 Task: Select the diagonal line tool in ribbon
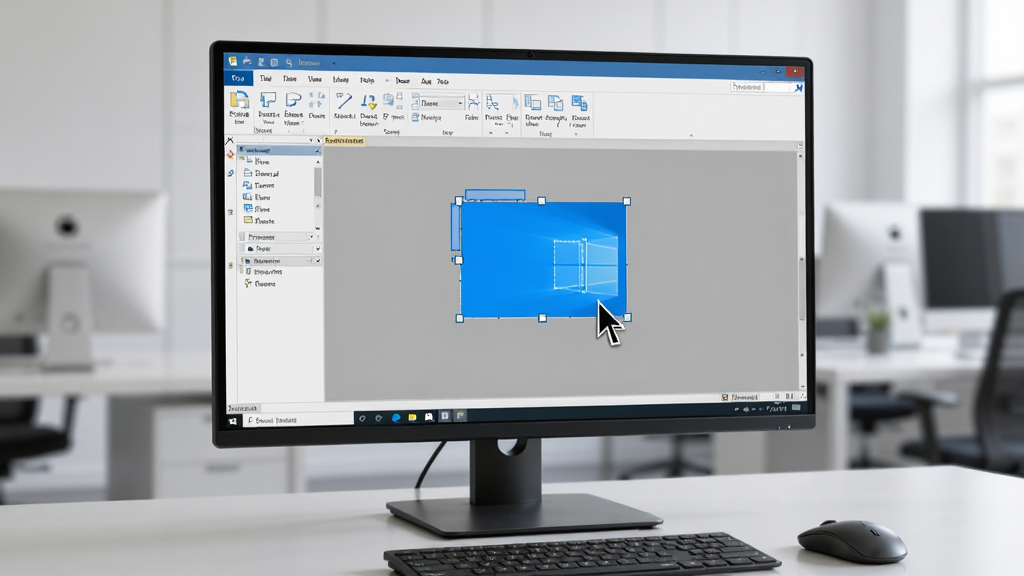click(x=344, y=101)
